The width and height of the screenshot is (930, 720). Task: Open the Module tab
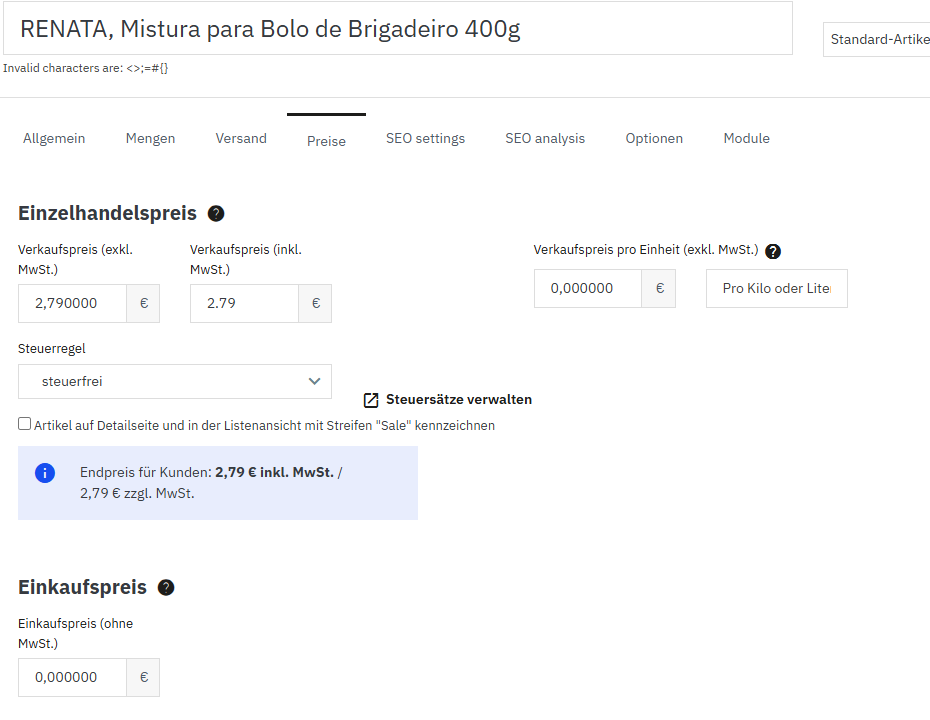point(746,139)
